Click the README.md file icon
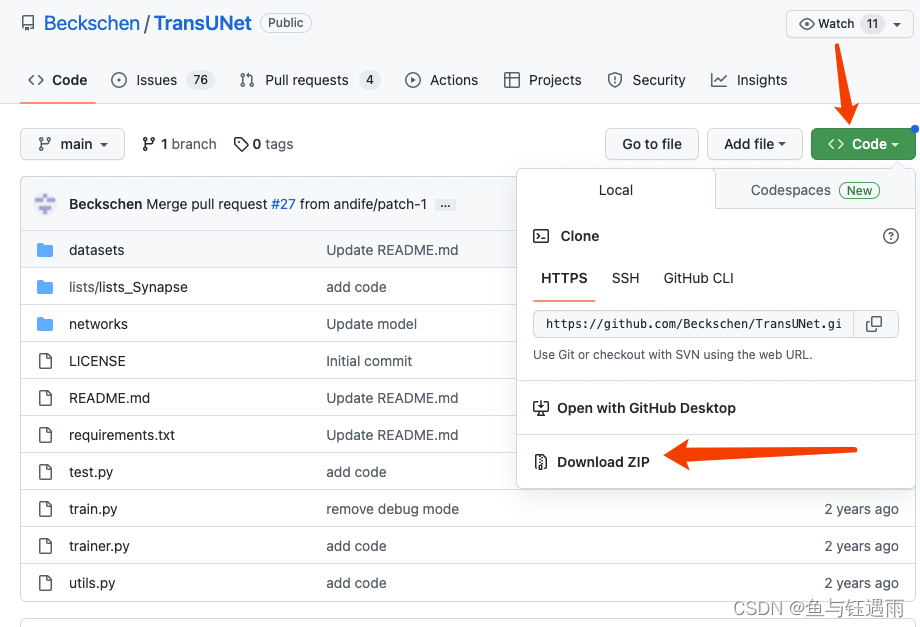 click(45, 397)
